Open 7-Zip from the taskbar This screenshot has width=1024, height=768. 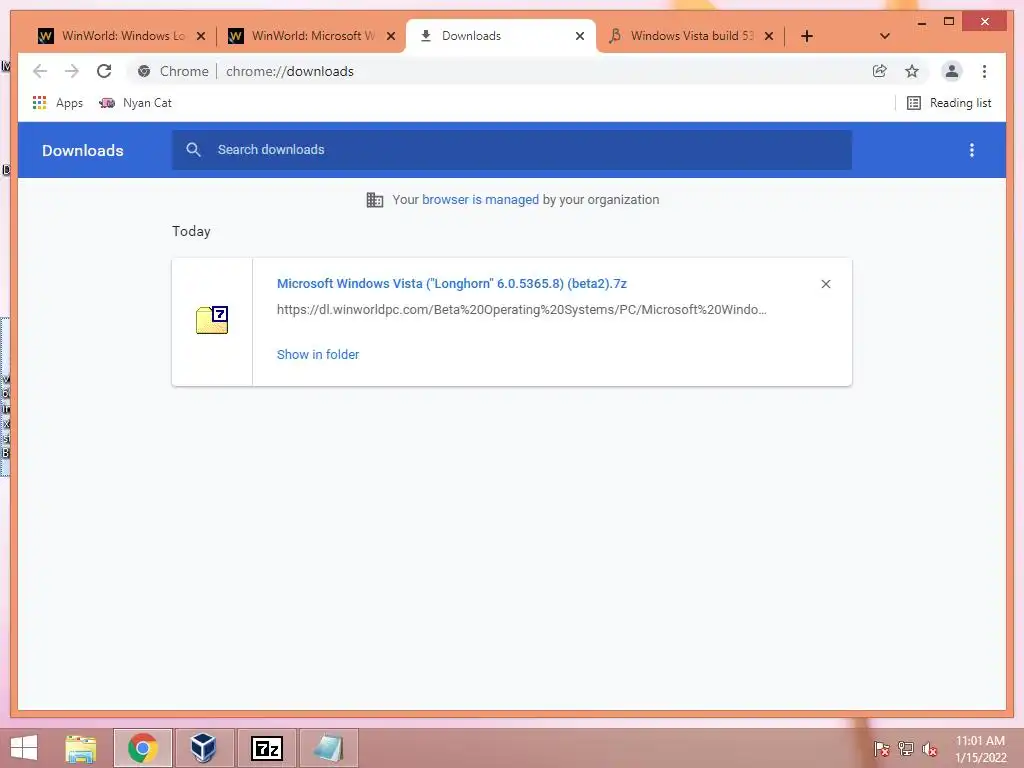[x=266, y=748]
